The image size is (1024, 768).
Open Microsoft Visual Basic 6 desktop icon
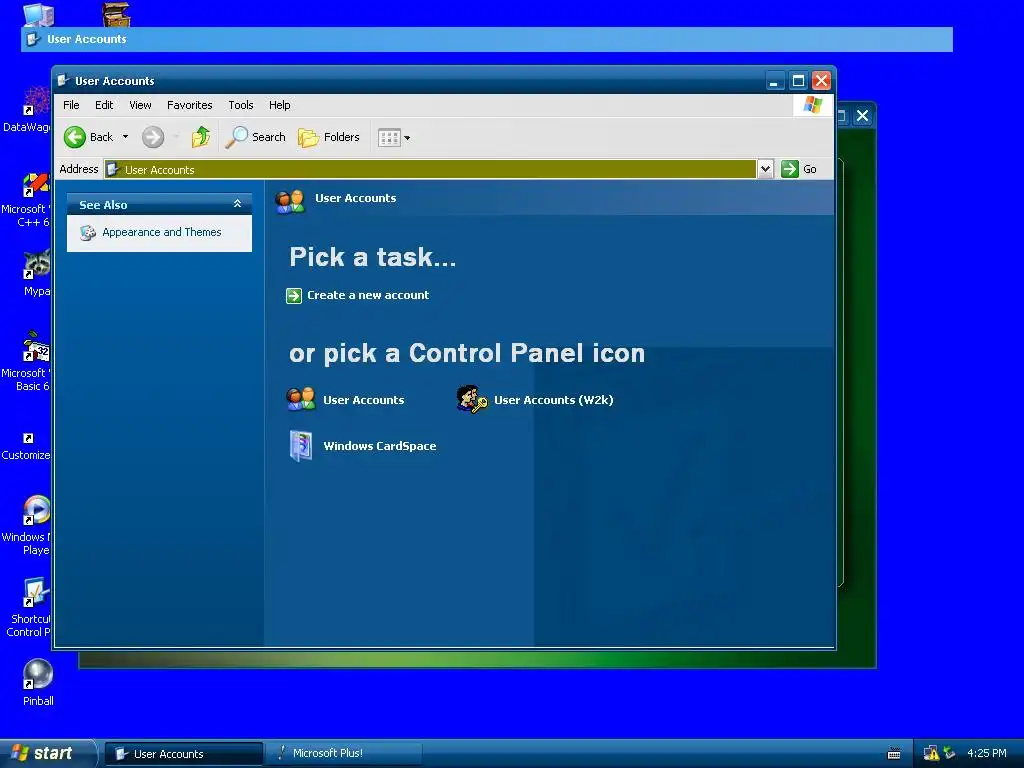tap(36, 347)
